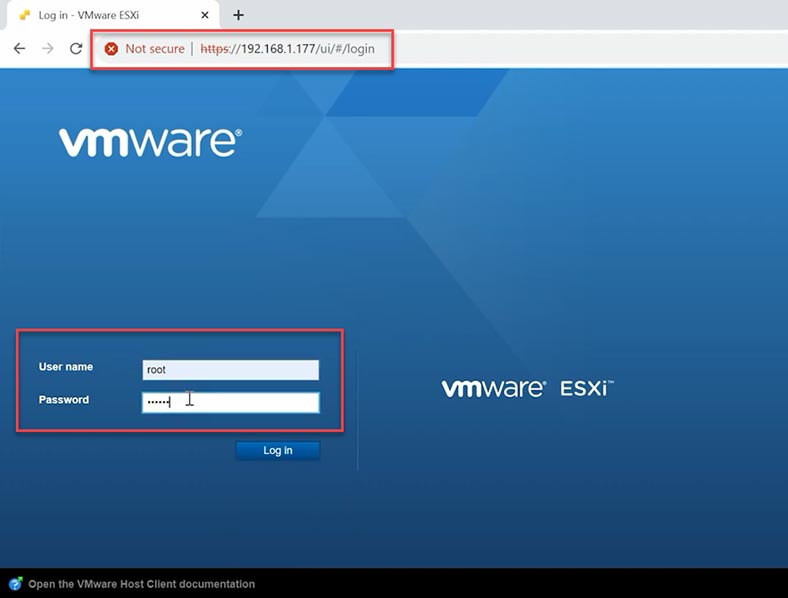Click inside the Password field
This screenshot has height=598, width=788.
tap(231, 403)
